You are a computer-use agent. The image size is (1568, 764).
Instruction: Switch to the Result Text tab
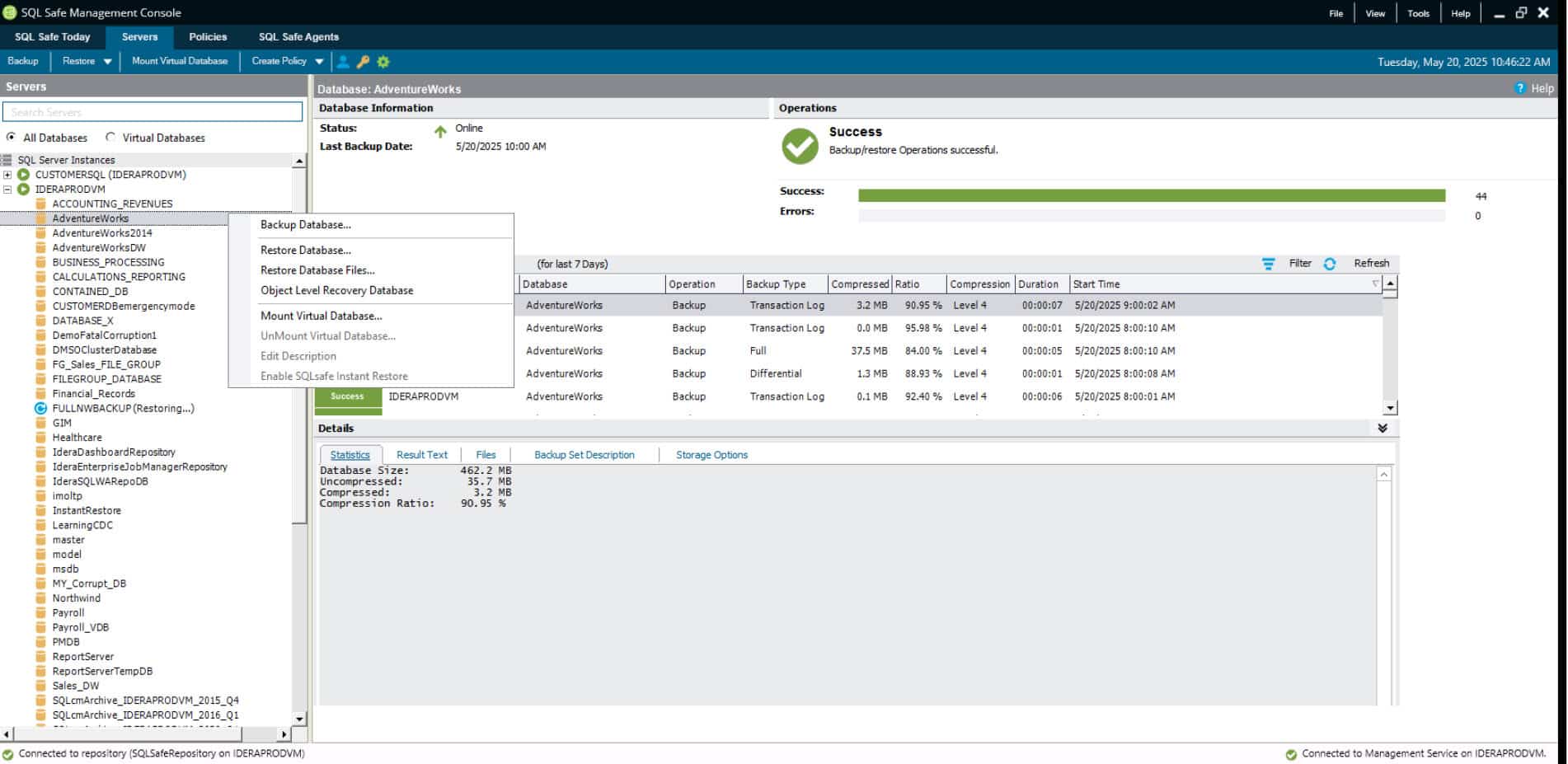(x=421, y=455)
